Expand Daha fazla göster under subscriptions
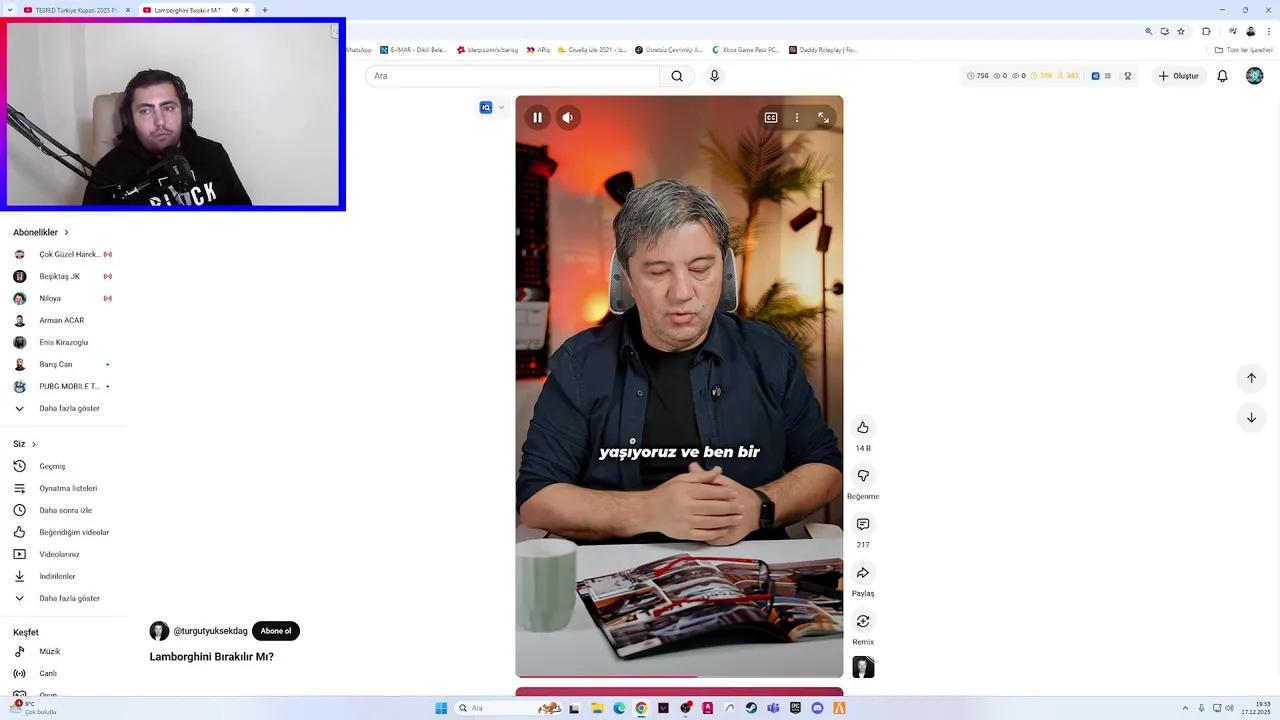This screenshot has height=720, width=1280. click(x=69, y=408)
